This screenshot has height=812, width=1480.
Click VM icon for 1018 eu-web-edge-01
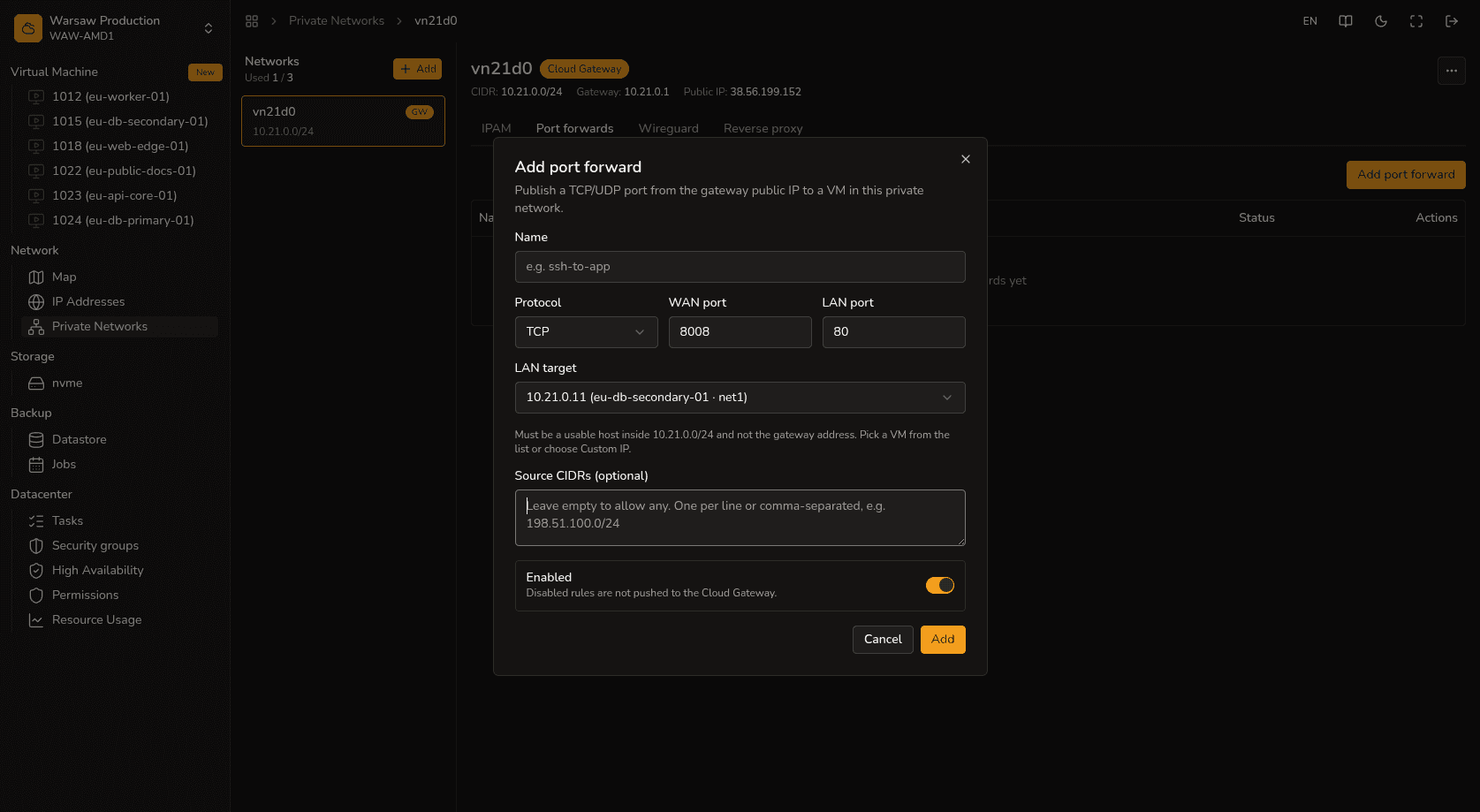[36, 146]
